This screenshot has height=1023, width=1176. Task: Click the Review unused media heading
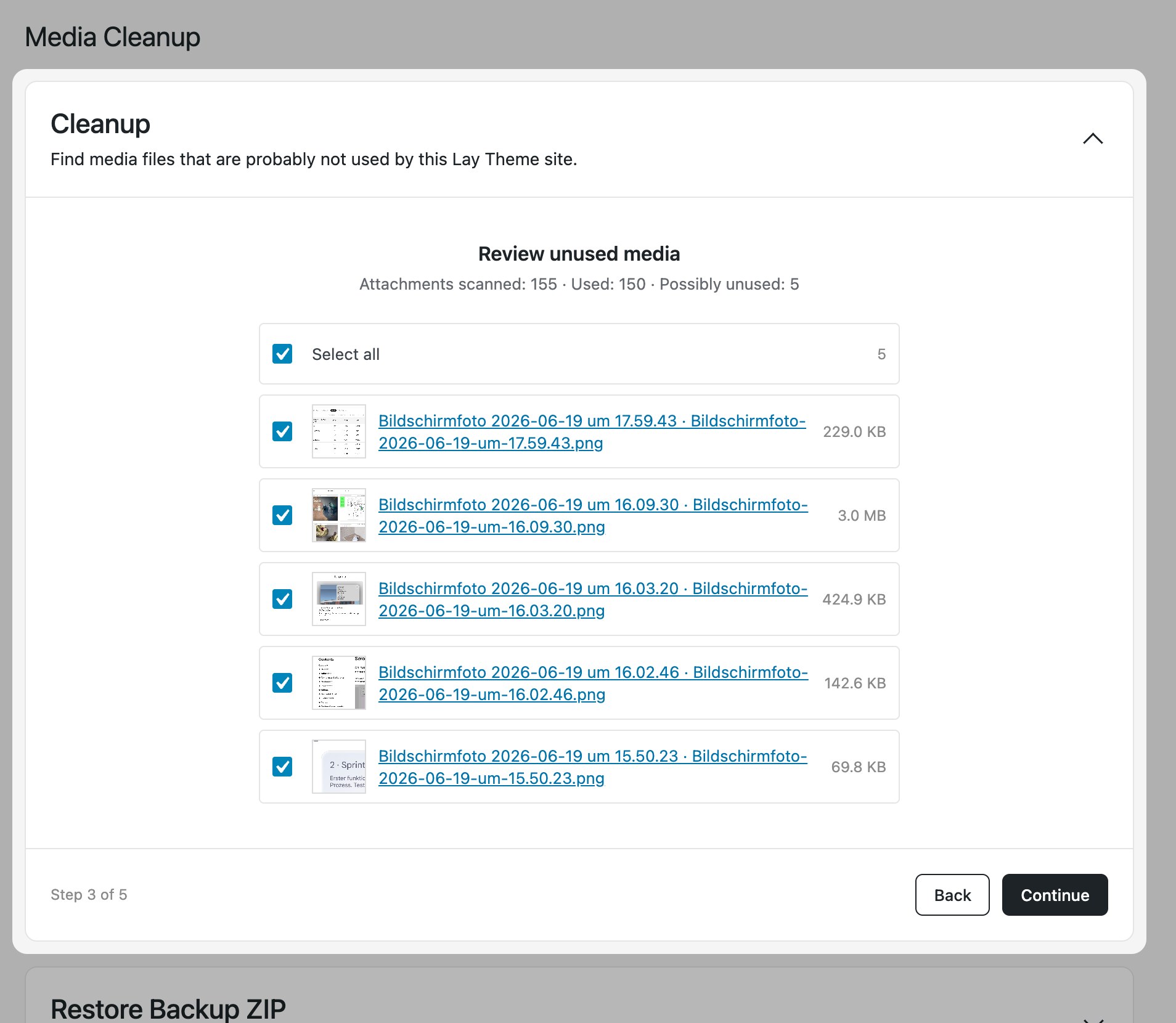pyautogui.click(x=579, y=254)
